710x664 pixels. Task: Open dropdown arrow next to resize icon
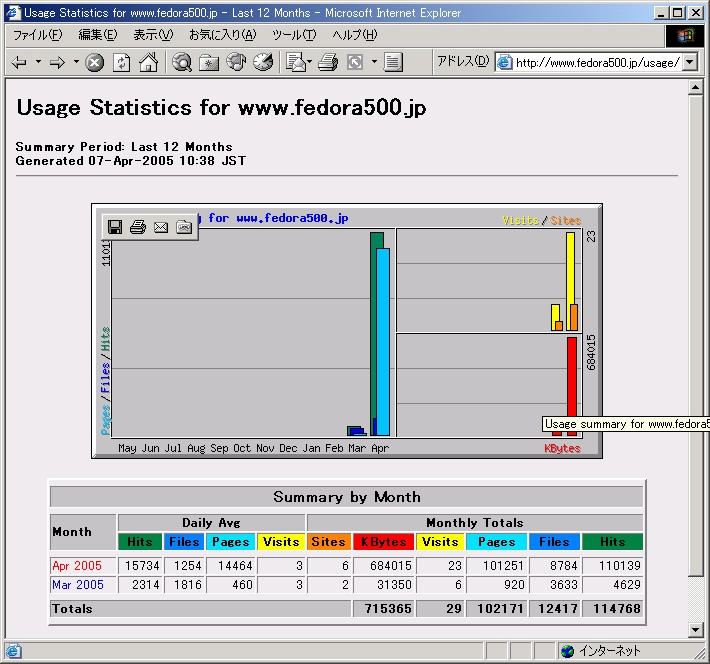[x=374, y=62]
